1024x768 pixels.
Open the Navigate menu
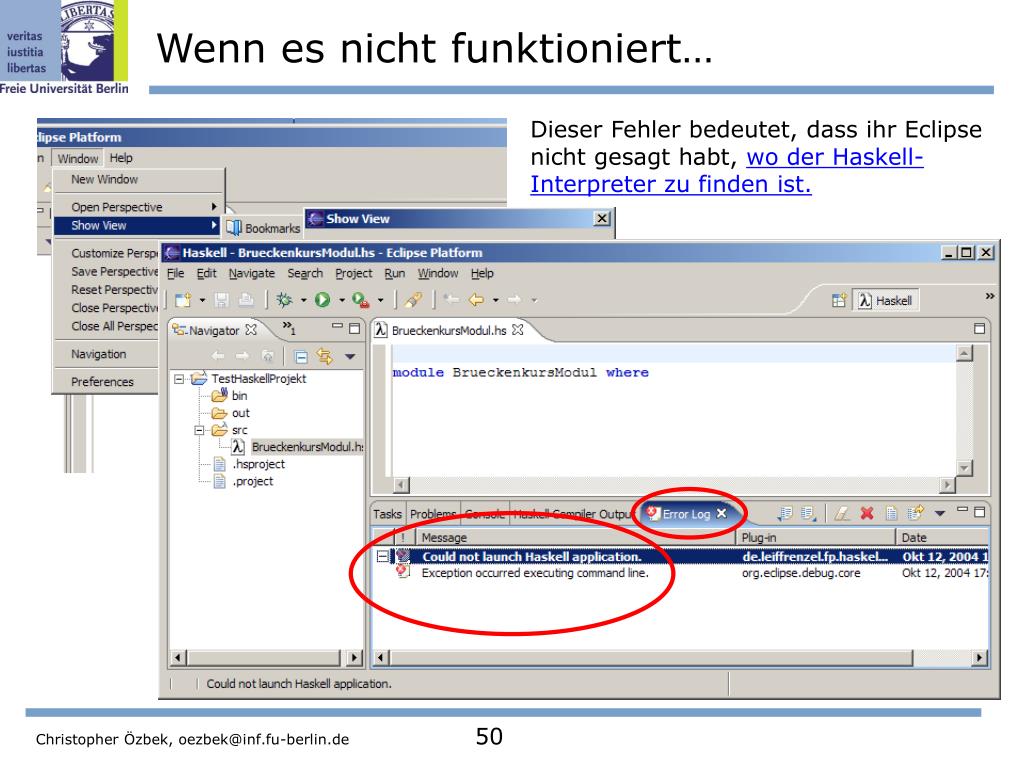(x=251, y=274)
